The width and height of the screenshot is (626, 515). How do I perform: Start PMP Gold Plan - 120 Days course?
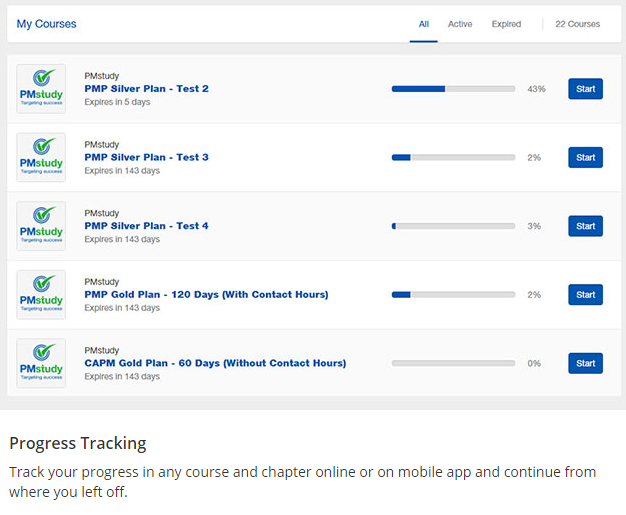click(x=585, y=295)
